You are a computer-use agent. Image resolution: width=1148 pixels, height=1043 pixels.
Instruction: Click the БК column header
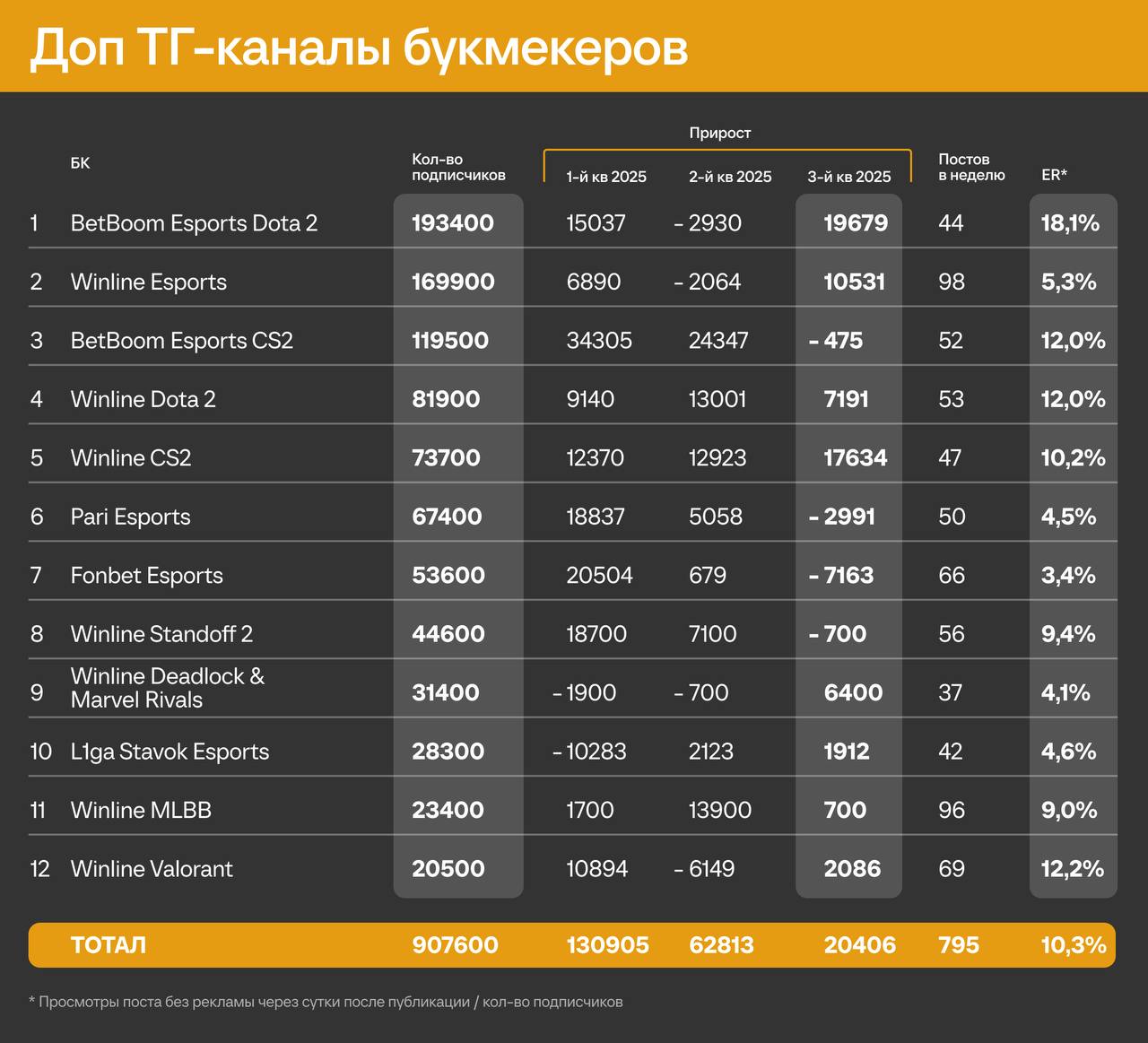(81, 163)
